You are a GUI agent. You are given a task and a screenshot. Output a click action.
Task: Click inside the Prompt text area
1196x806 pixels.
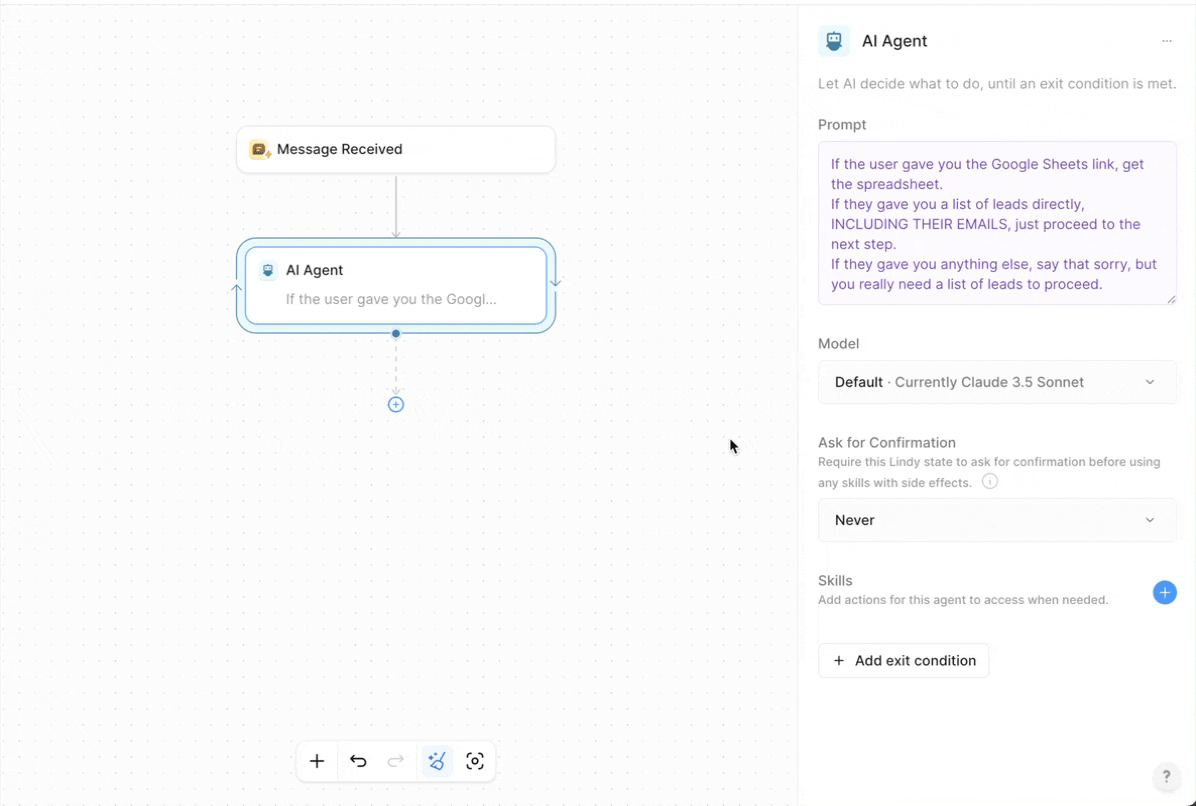point(997,223)
